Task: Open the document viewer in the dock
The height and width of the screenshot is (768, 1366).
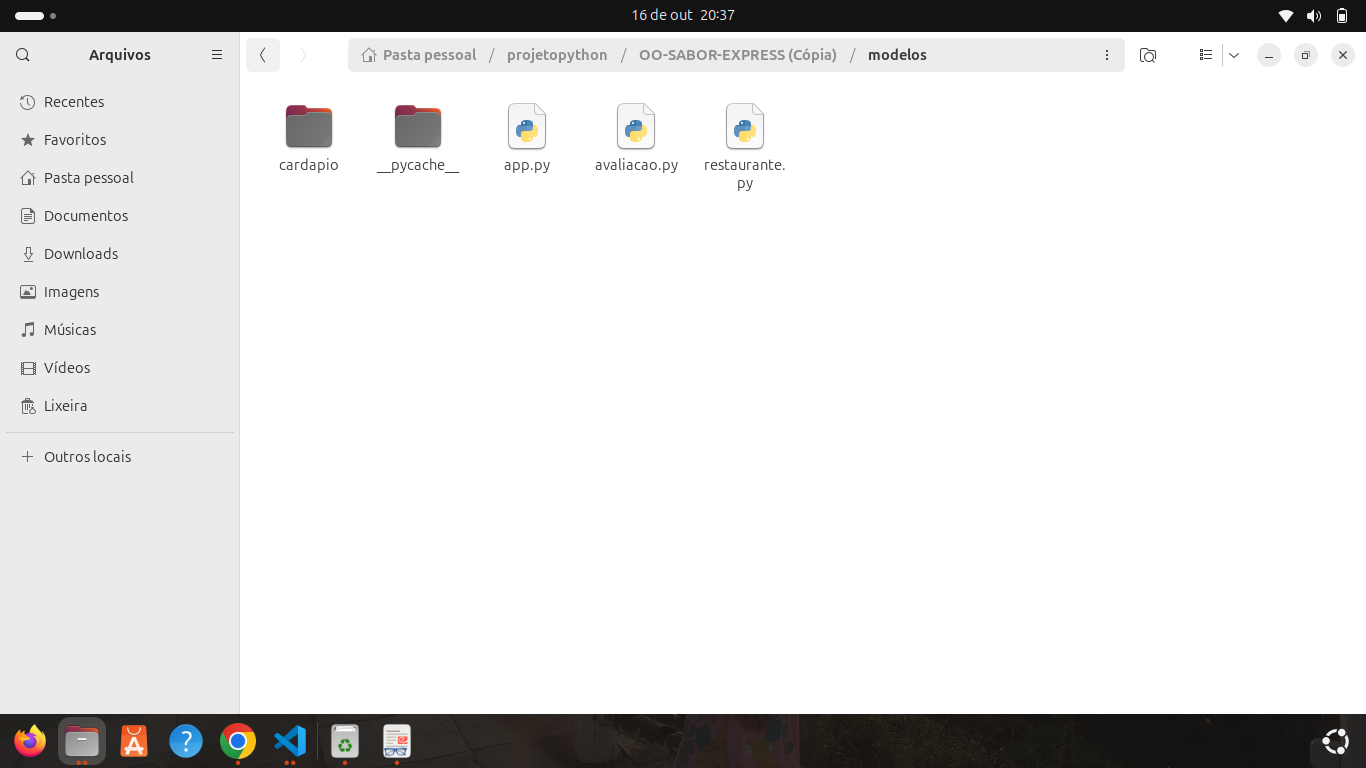Action: (x=397, y=741)
